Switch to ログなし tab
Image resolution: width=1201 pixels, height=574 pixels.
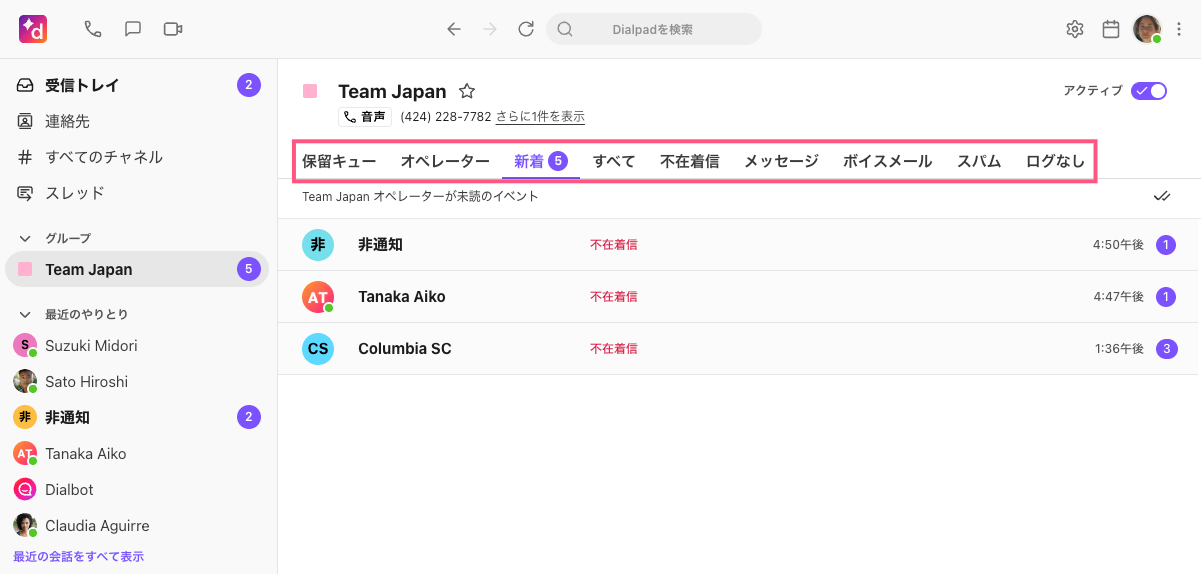(1056, 161)
